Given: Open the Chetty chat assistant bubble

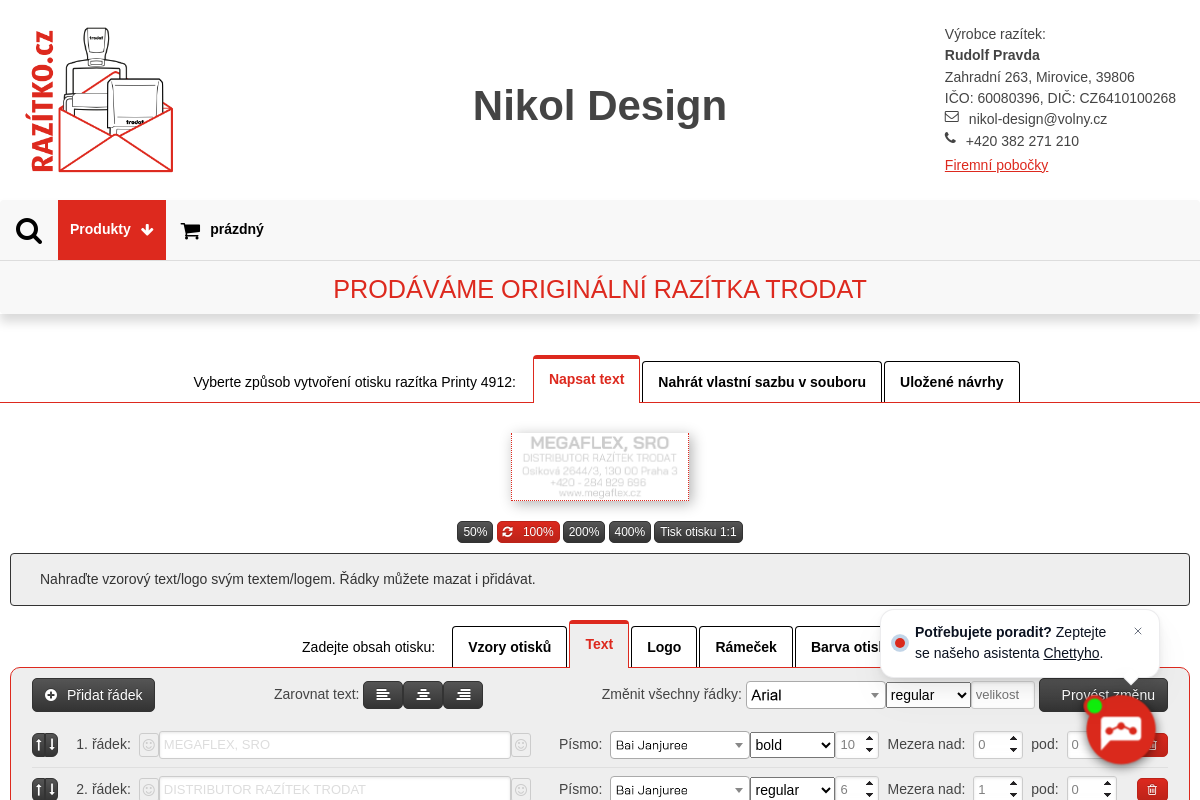Looking at the screenshot, I should (1121, 731).
